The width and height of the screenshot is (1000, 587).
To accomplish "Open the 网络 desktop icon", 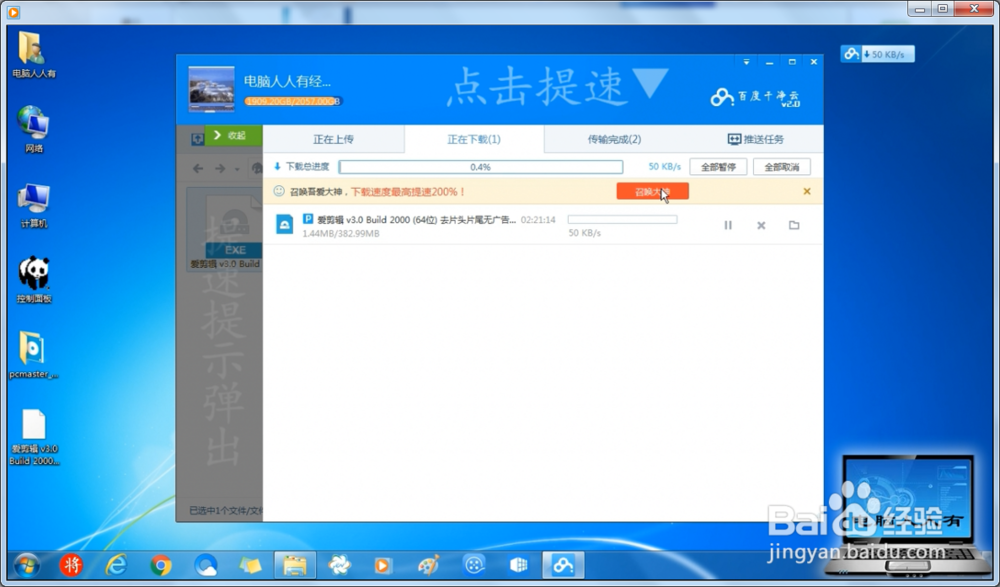I will coord(34,130).
